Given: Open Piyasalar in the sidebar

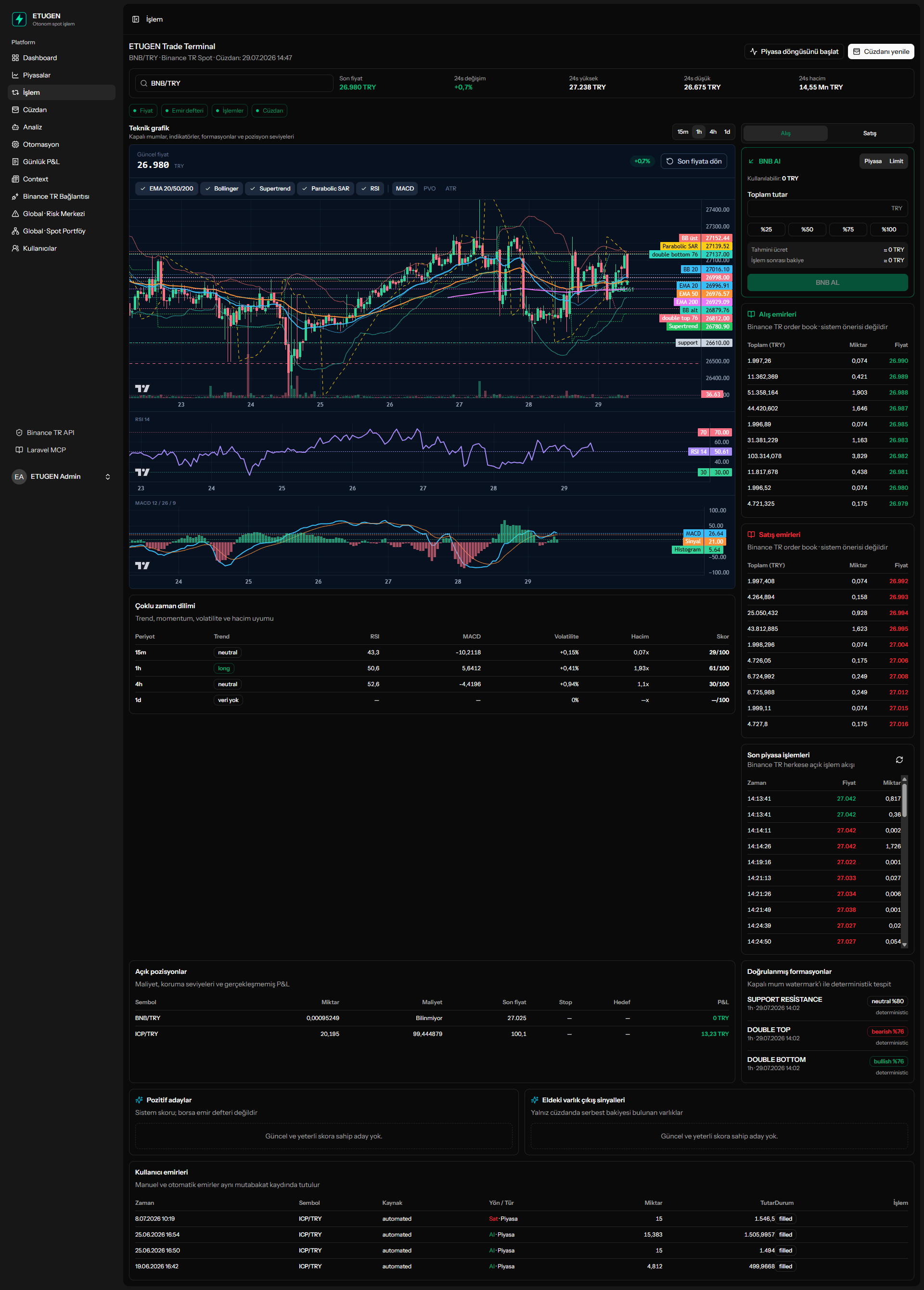Looking at the screenshot, I should coord(62,75).
